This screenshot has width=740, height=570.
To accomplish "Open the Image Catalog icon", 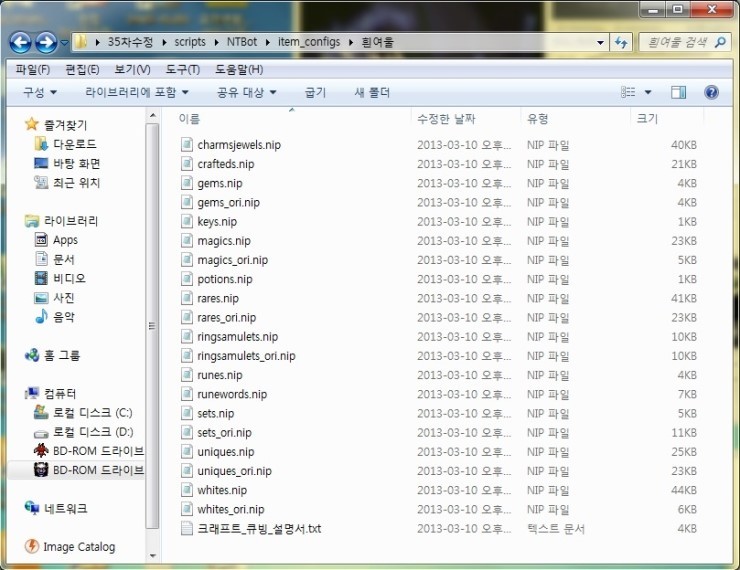I will pyautogui.click(x=32, y=546).
